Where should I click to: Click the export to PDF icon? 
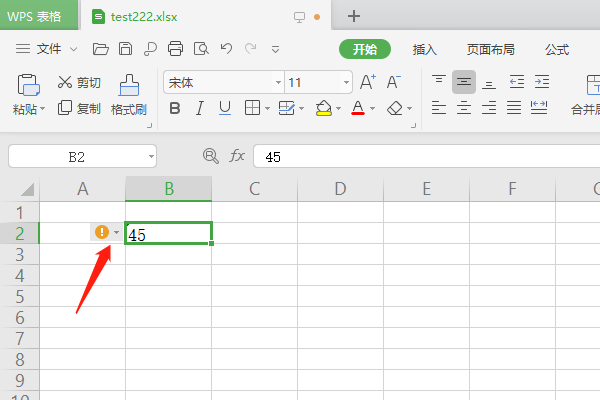150,49
